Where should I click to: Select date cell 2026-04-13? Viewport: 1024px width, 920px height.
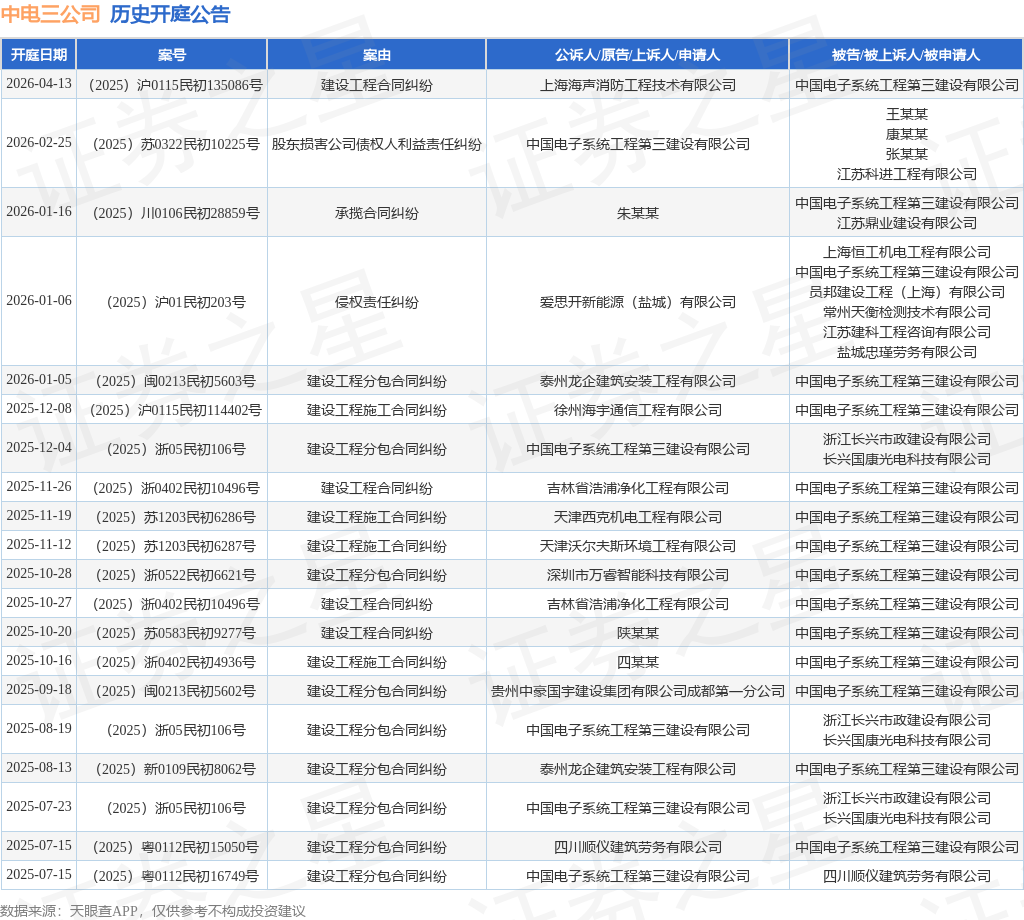(x=39, y=84)
